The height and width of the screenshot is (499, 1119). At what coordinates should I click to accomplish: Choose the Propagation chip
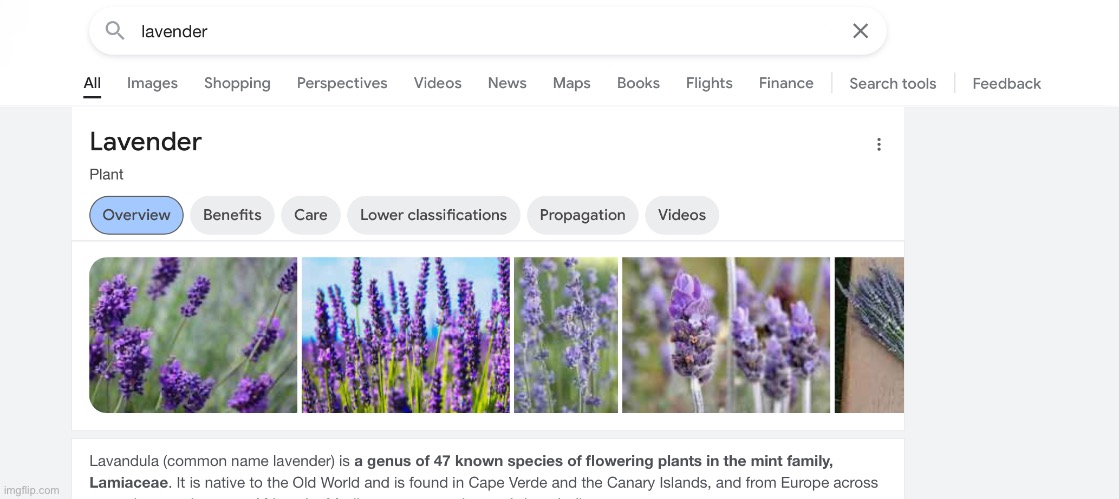[582, 215]
